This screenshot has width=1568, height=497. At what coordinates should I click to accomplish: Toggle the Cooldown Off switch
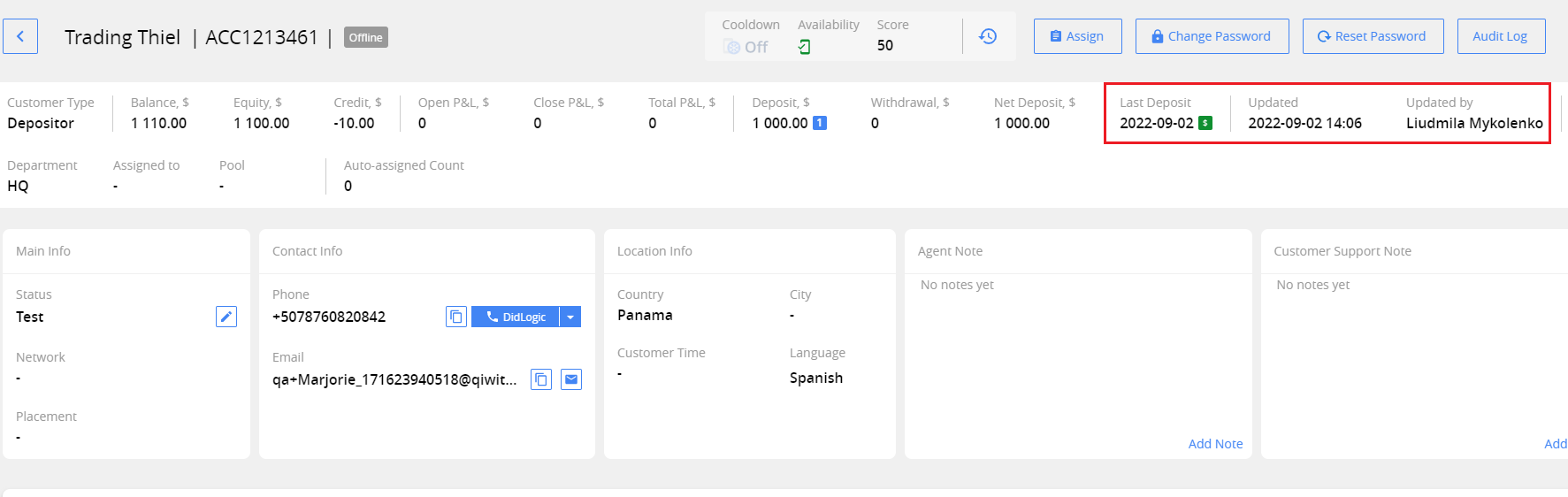pos(745,47)
